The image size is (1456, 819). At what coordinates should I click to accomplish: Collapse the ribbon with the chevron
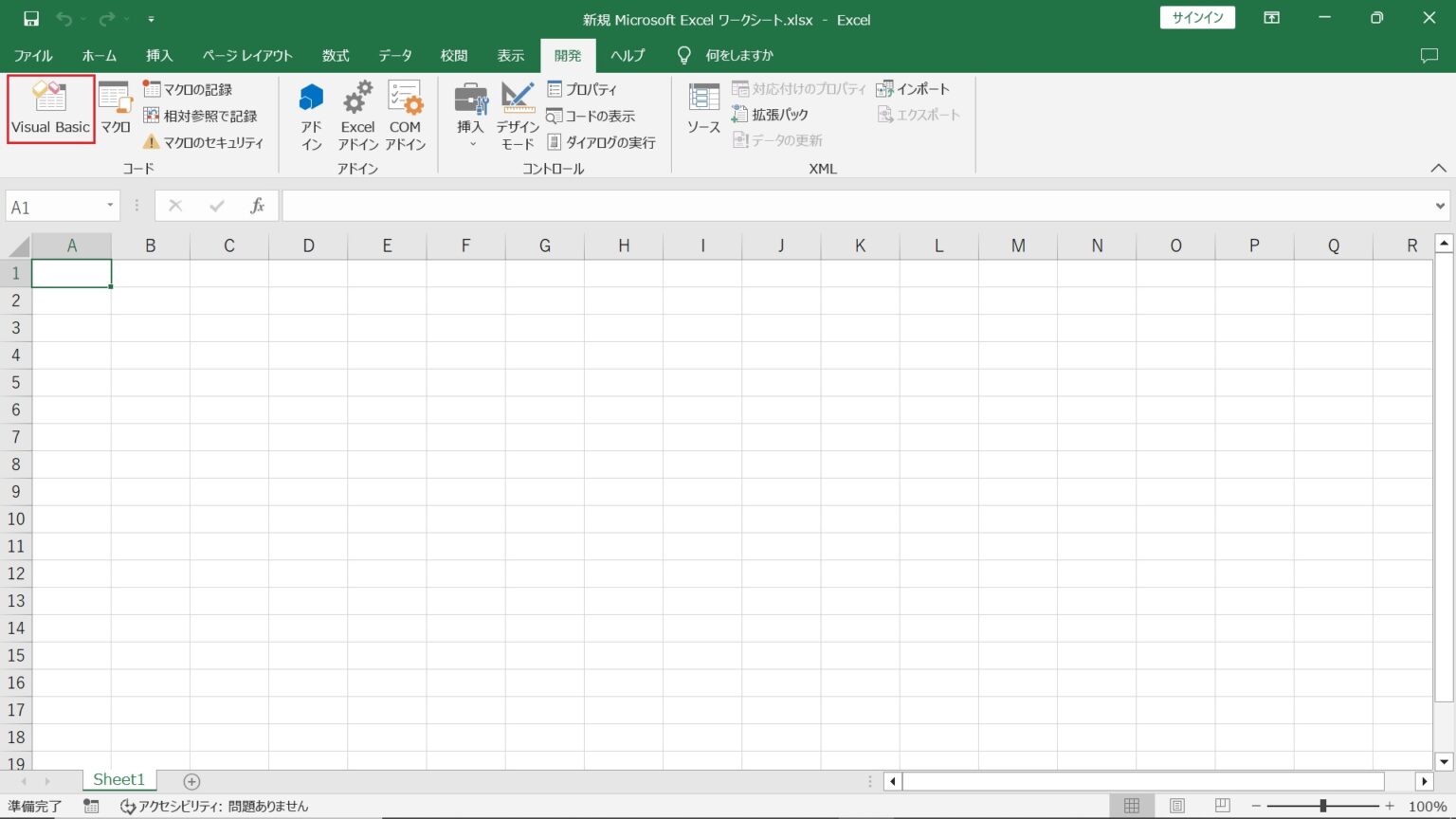[x=1438, y=168]
